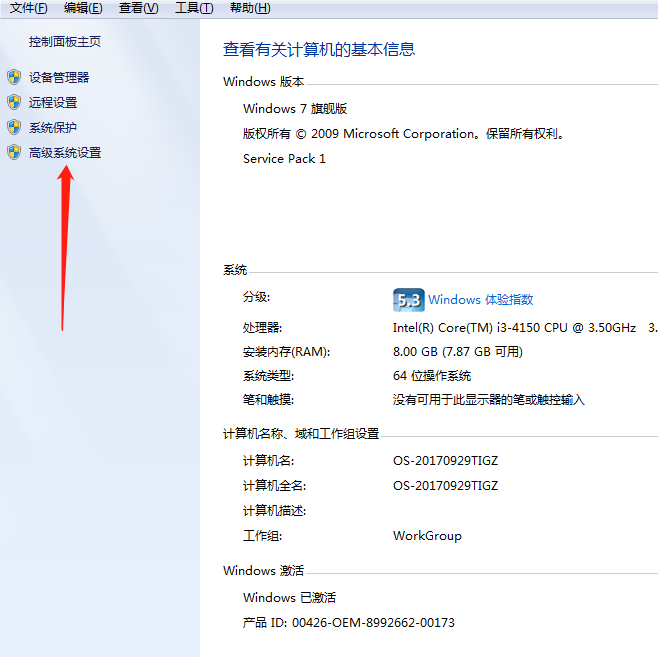Viewport: 658px width, 657px height.
Task: Click the 计算机描述: label
Action: (274, 511)
